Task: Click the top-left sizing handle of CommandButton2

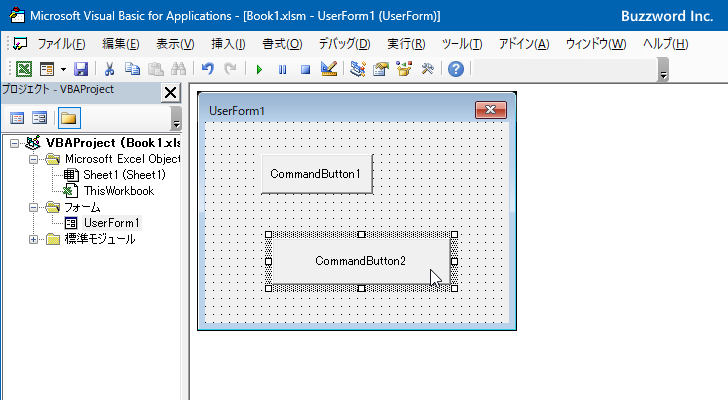Action: pyautogui.click(x=268, y=235)
